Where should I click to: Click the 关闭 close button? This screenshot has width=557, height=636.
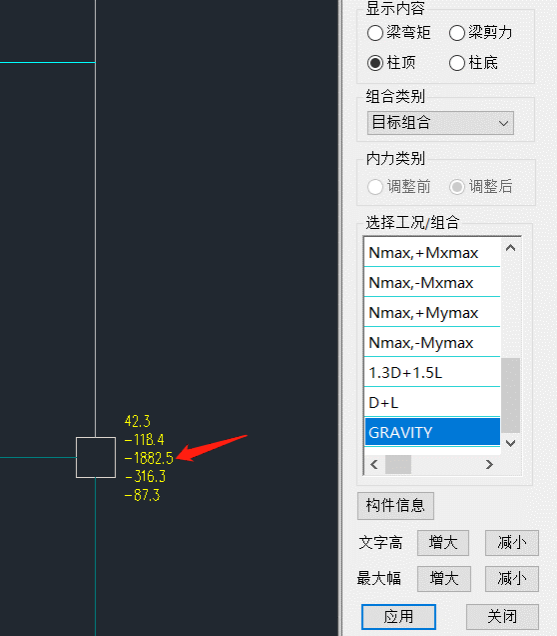pos(502,617)
